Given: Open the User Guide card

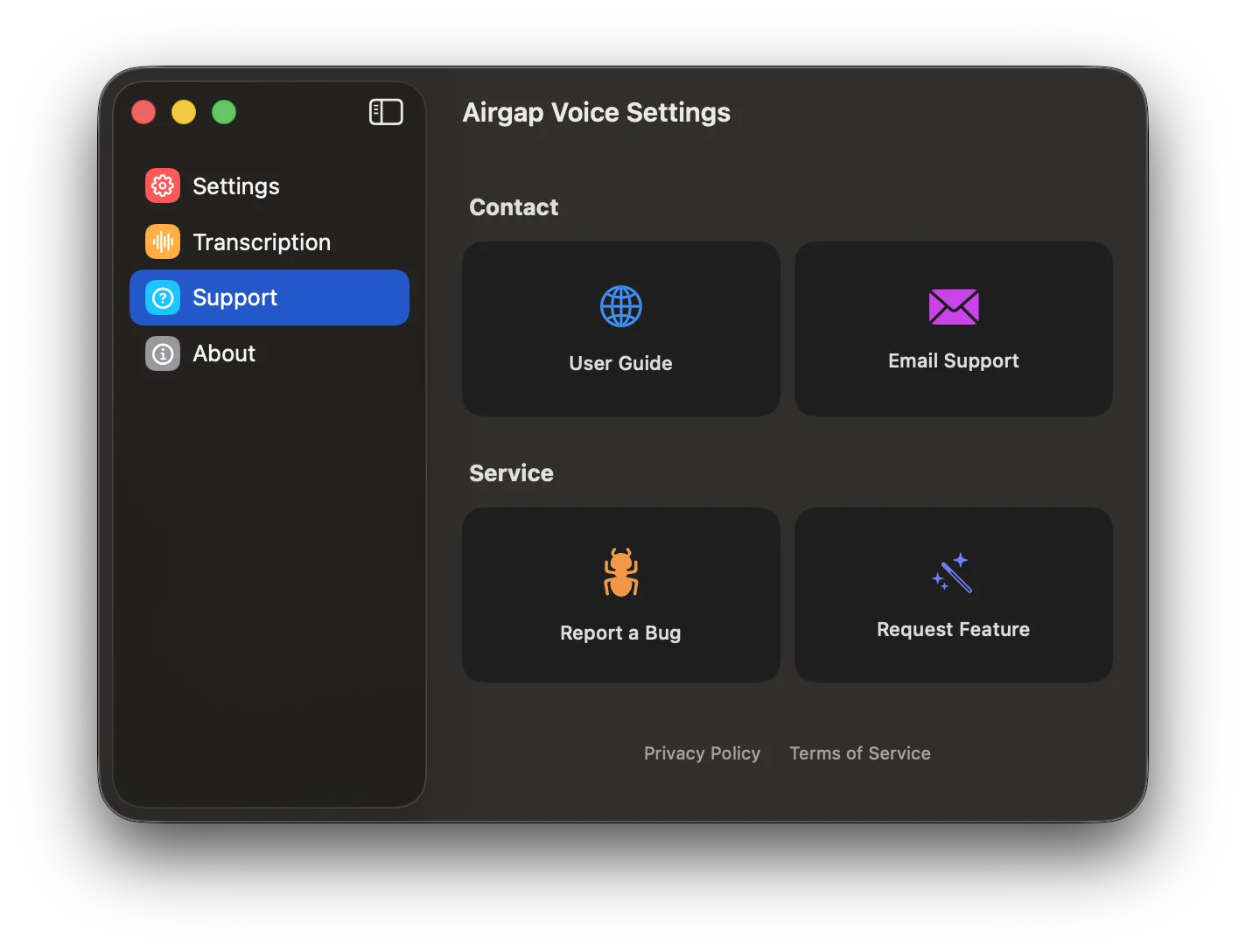Looking at the screenshot, I should point(620,329).
